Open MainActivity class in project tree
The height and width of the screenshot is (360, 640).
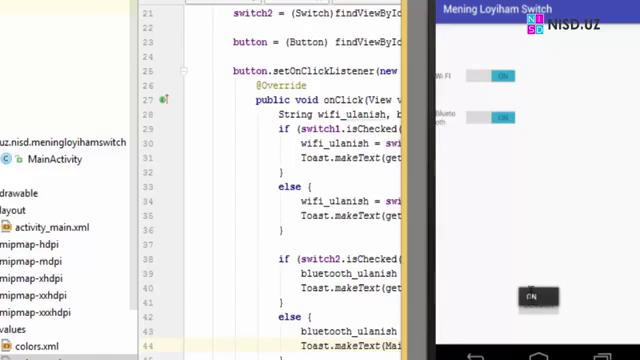click(x=55, y=159)
